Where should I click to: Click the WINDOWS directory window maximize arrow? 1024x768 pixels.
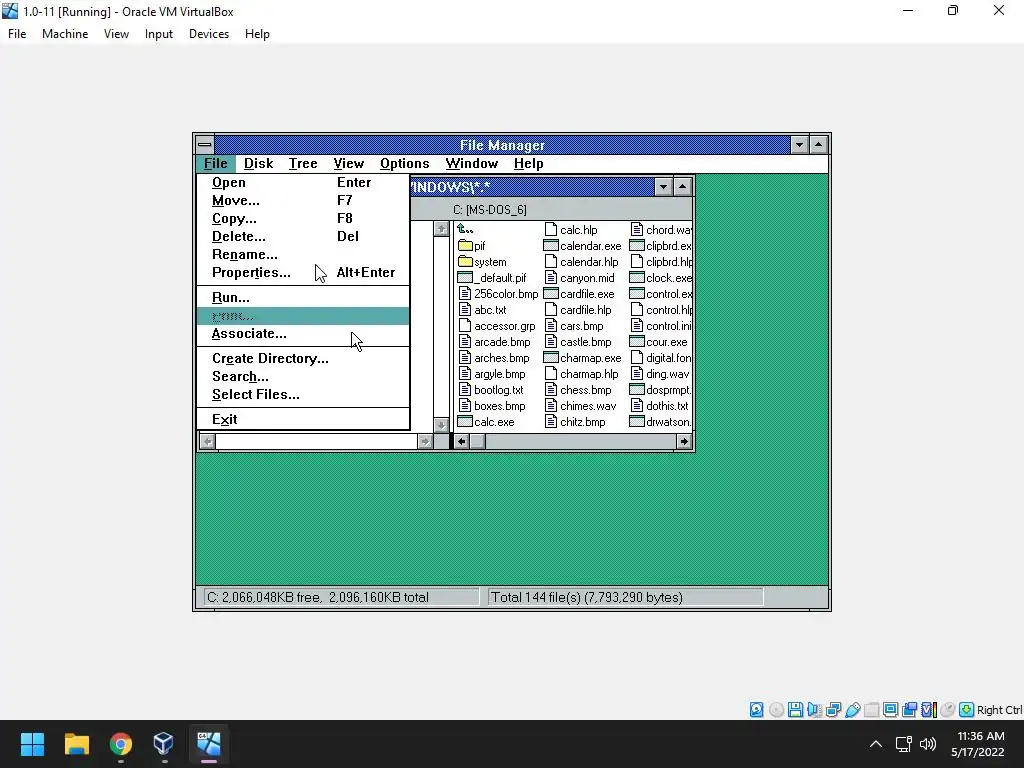coord(682,187)
